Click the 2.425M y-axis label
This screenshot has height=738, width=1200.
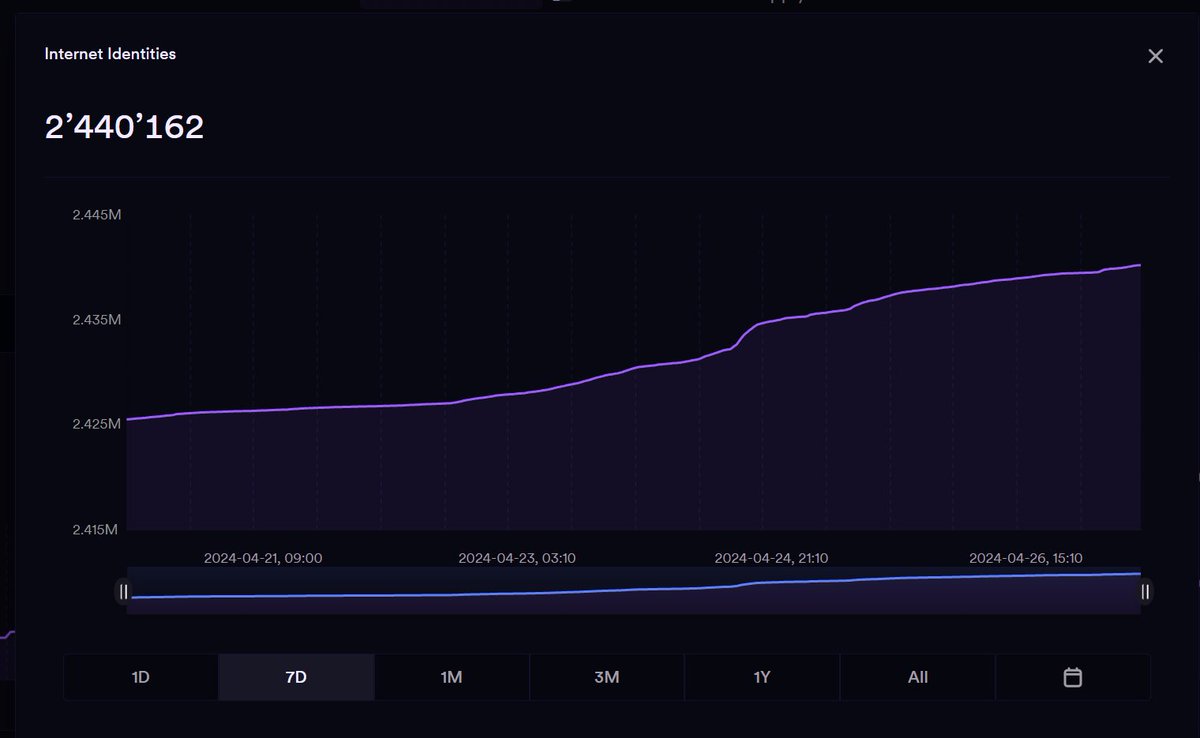point(96,424)
